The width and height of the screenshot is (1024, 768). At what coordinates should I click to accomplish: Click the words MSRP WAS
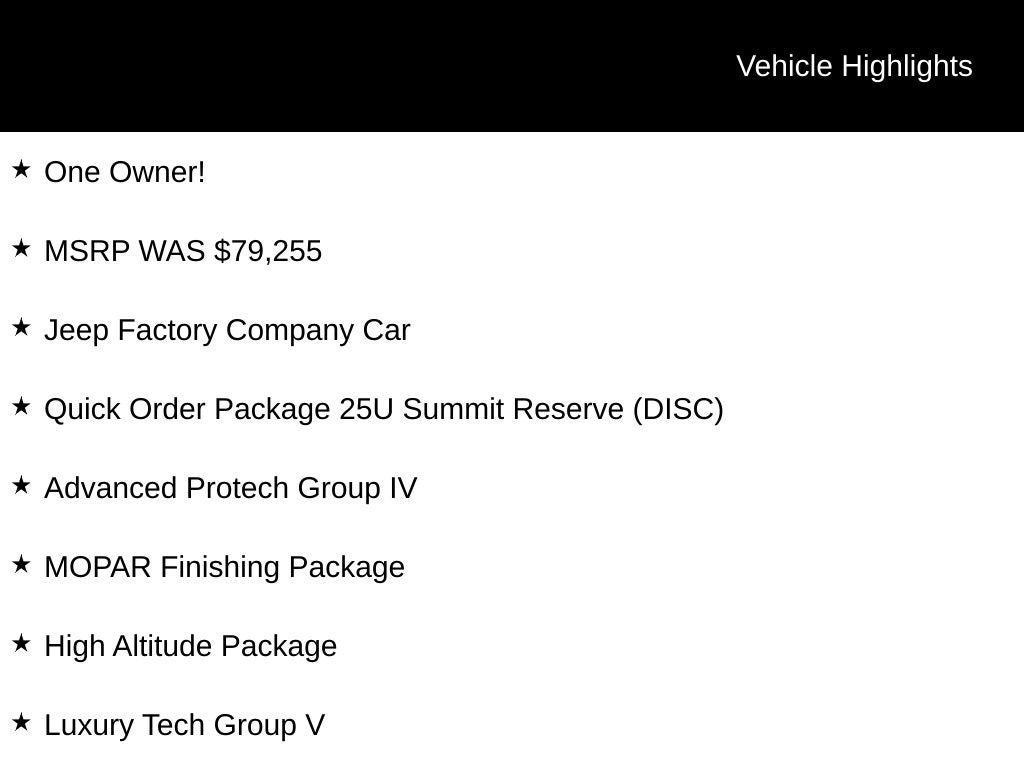coord(125,251)
